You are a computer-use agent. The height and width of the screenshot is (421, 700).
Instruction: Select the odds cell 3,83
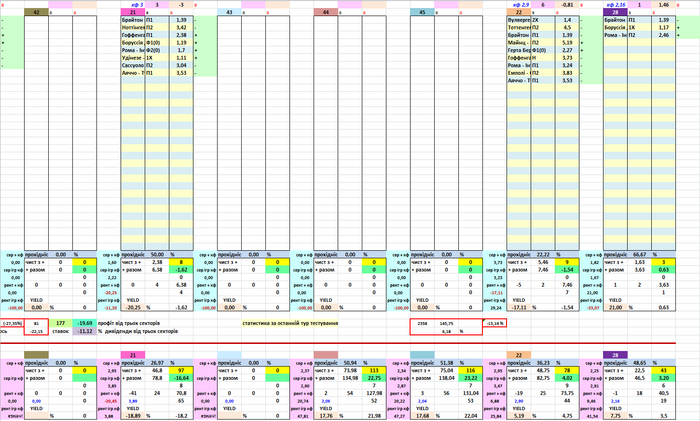[x=567, y=73]
